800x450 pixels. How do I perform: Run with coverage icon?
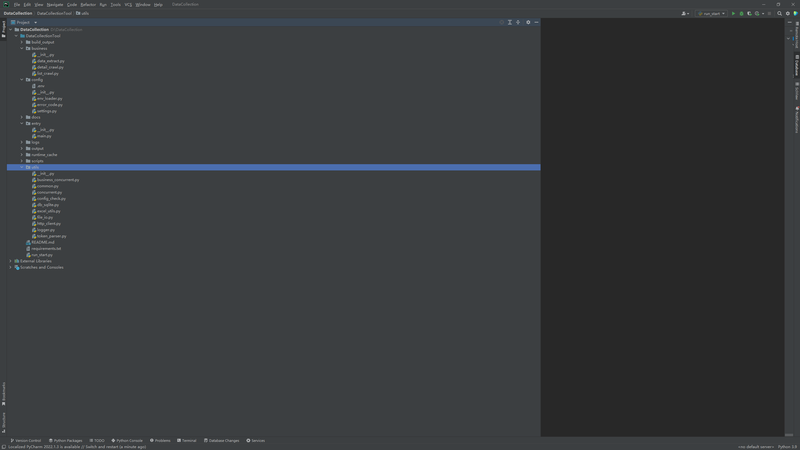749,14
